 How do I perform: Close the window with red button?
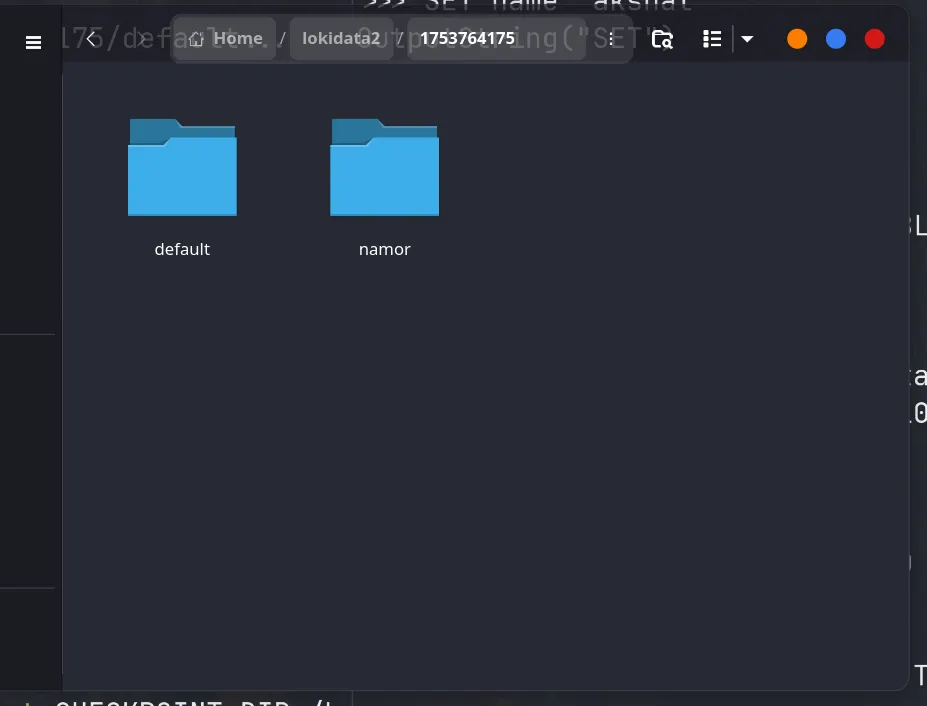click(x=874, y=39)
